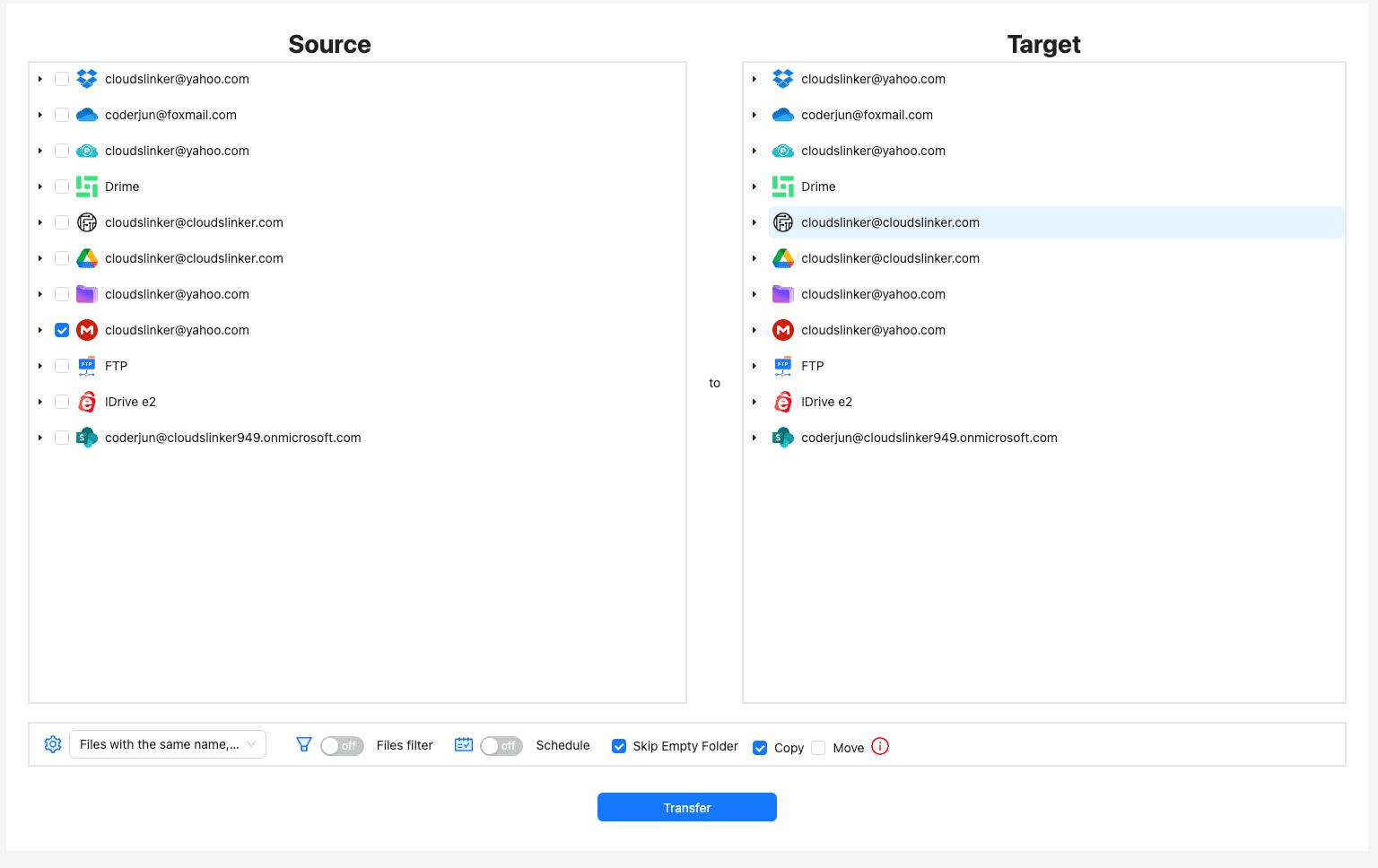Turn on the Files filter toggle
1378x868 pixels.
342,745
